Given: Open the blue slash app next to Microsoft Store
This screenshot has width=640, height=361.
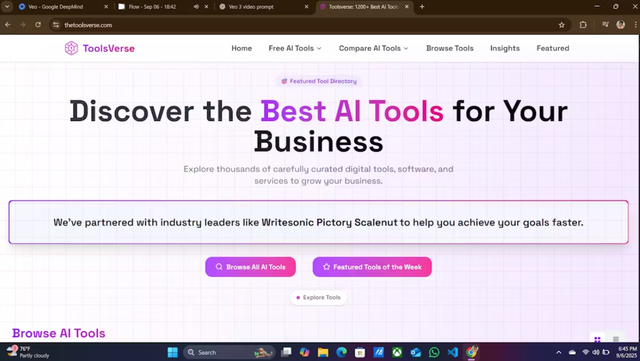Looking at the screenshot, I should pyautogui.click(x=378, y=352).
